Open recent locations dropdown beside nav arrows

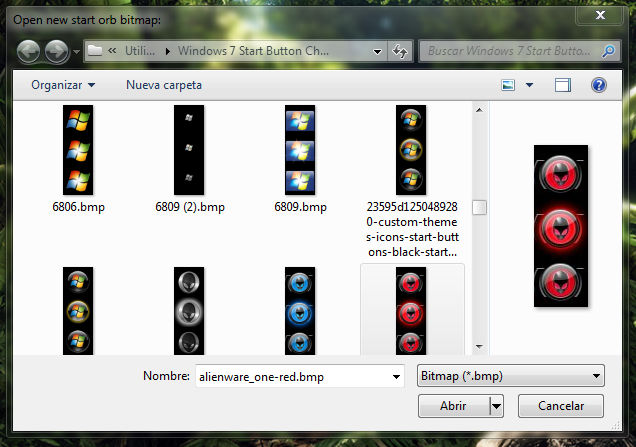(76, 52)
